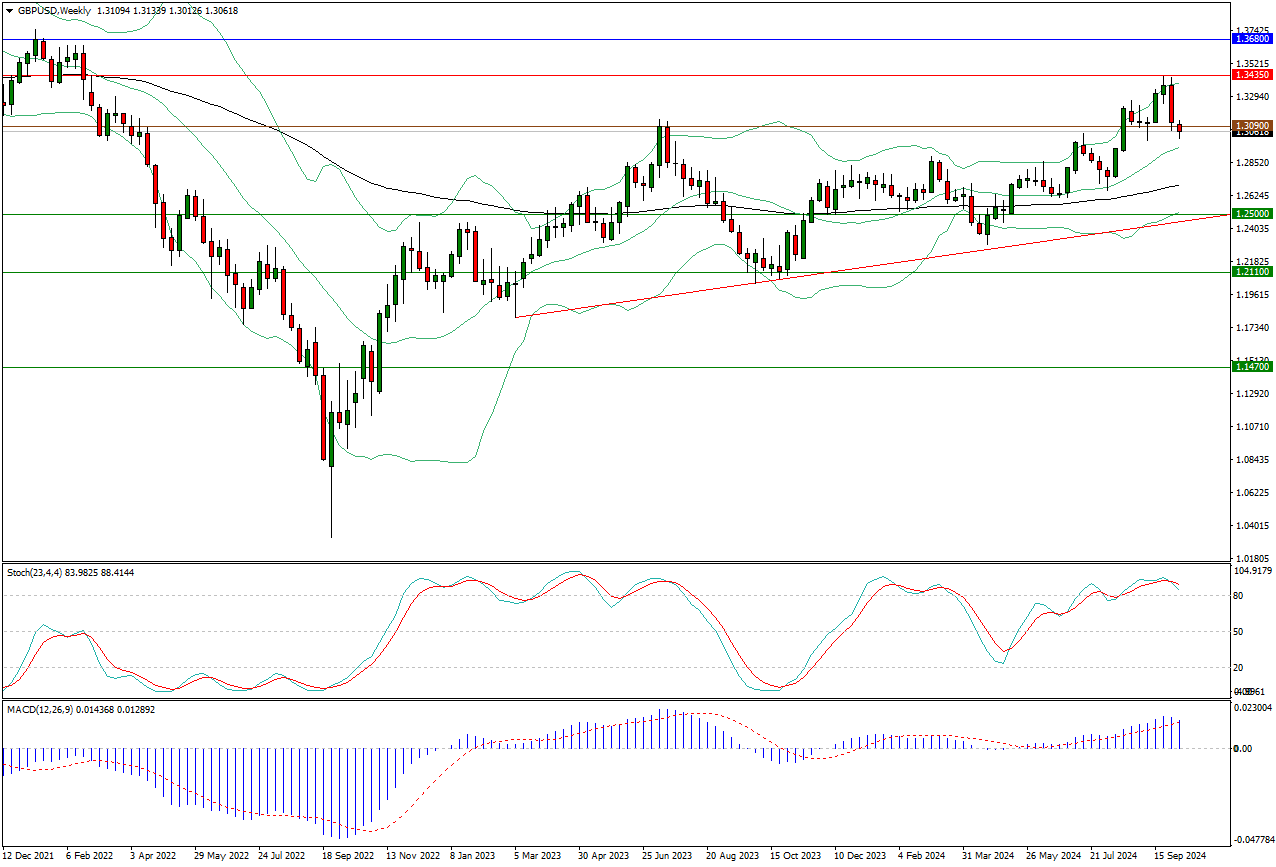
Task: Select the green 1.21100 price level tag
Action: (x=1252, y=272)
